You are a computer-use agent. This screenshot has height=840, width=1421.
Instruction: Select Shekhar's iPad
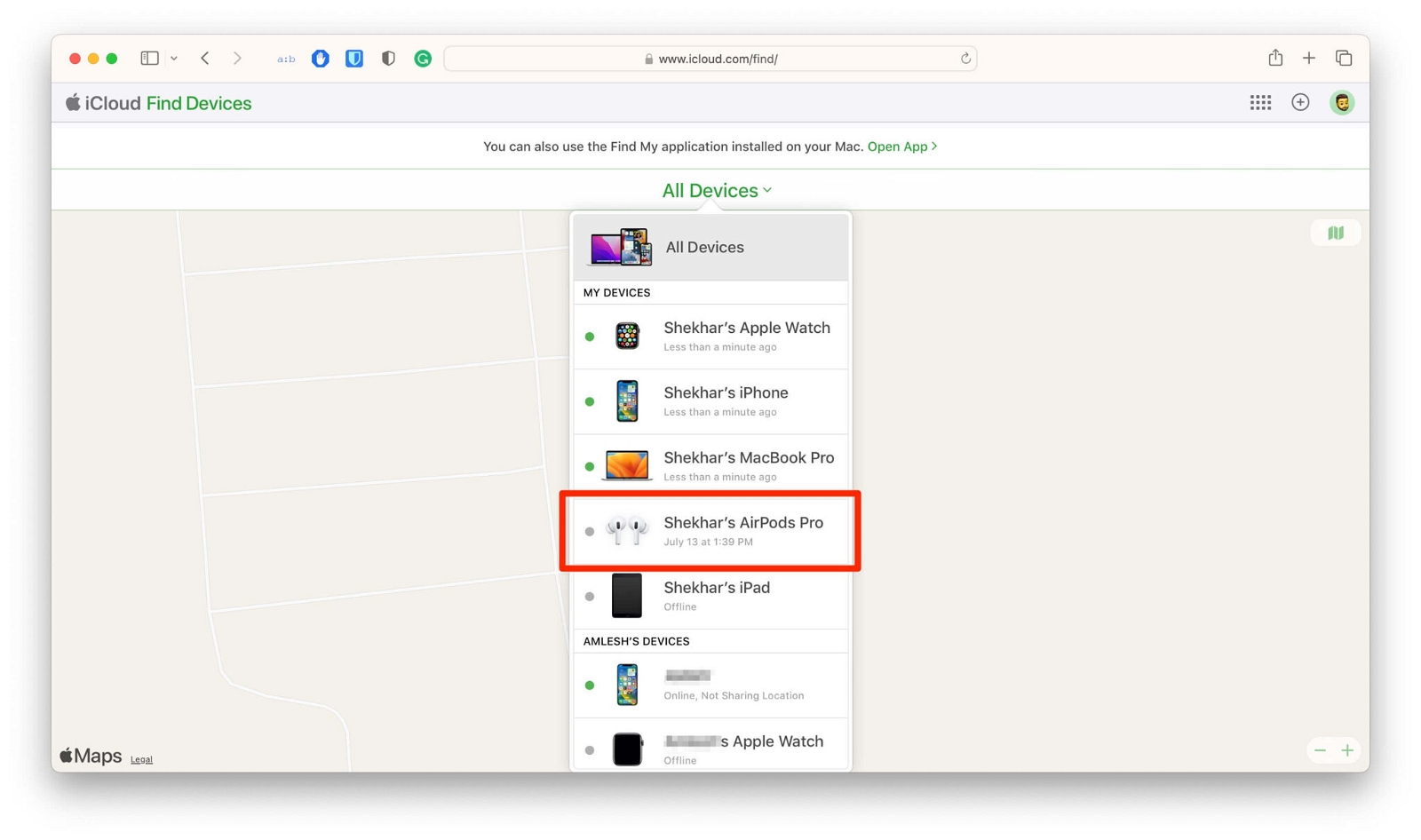(710, 596)
